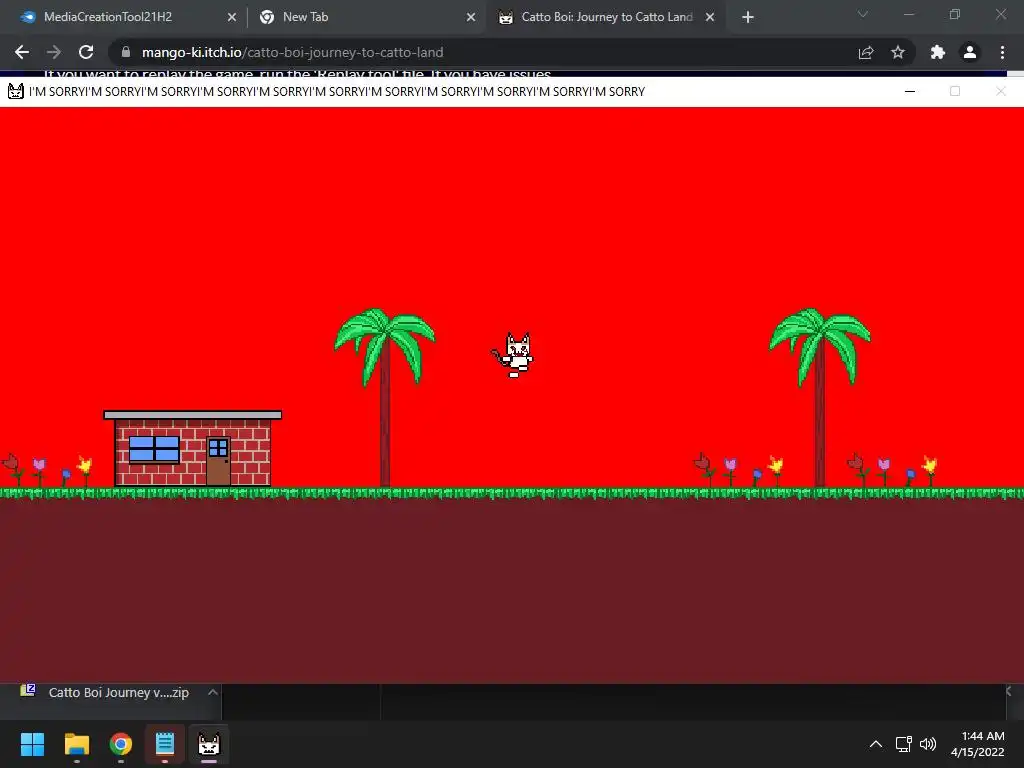
Task: Open the Chrome three-dot menu
Action: point(1002,52)
